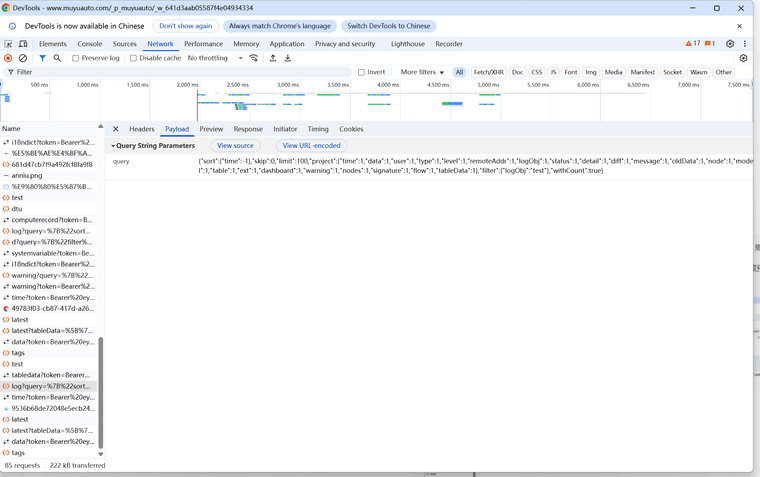Open DevTools settings gear
This screenshot has width=760, height=477.
730,44
